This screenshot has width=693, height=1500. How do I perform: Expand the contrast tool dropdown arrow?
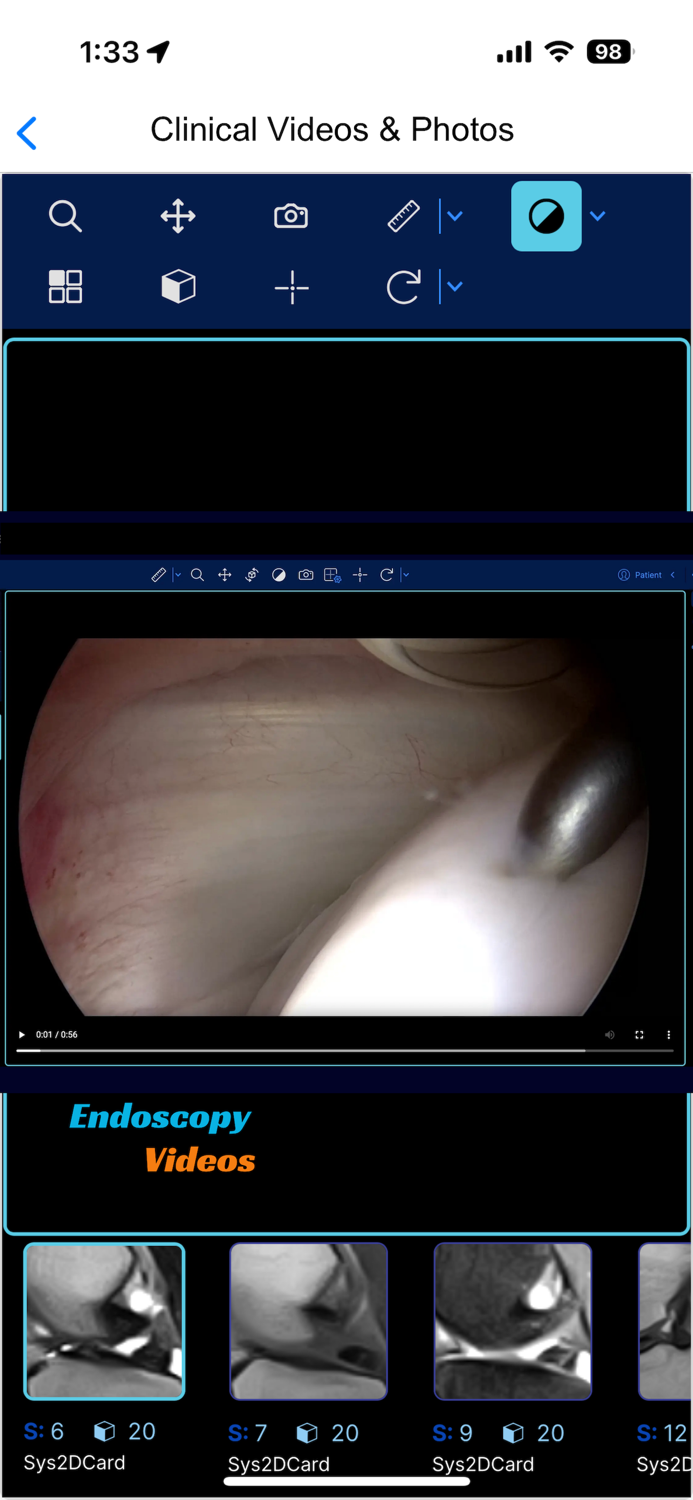pos(598,216)
